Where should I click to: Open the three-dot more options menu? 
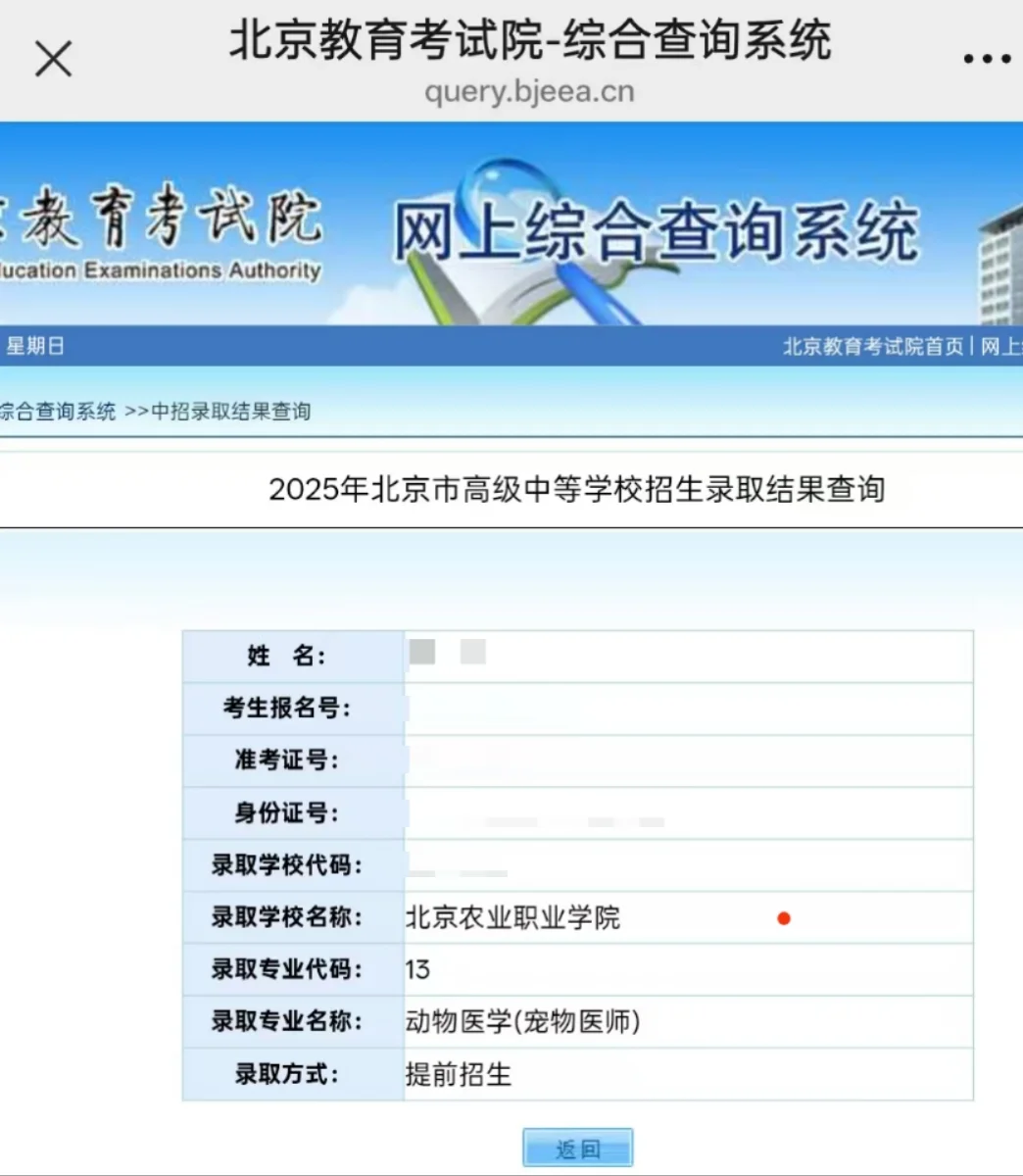click(x=986, y=60)
